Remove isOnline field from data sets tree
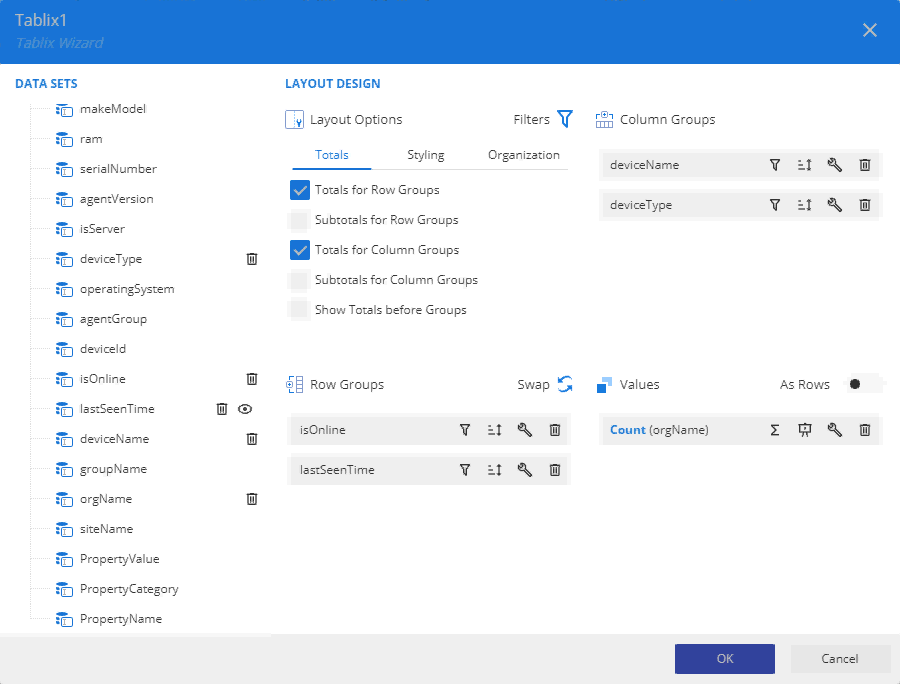900x684 pixels. (252, 379)
